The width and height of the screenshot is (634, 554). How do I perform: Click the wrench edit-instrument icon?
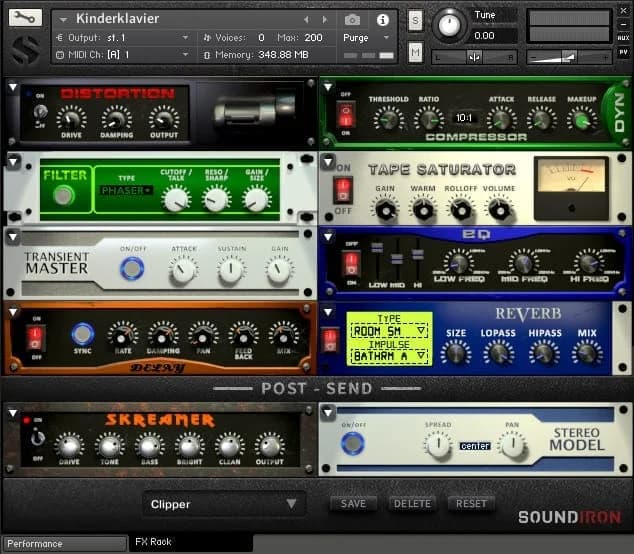(x=25, y=18)
